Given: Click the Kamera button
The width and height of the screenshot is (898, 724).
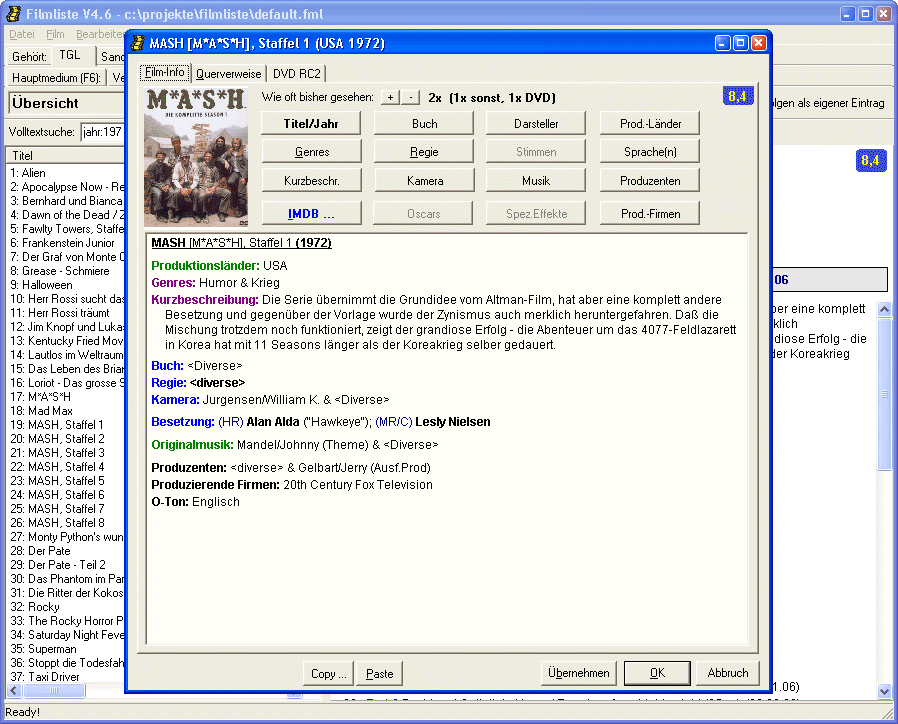Looking at the screenshot, I should pyautogui.click(x=424, y=180).
